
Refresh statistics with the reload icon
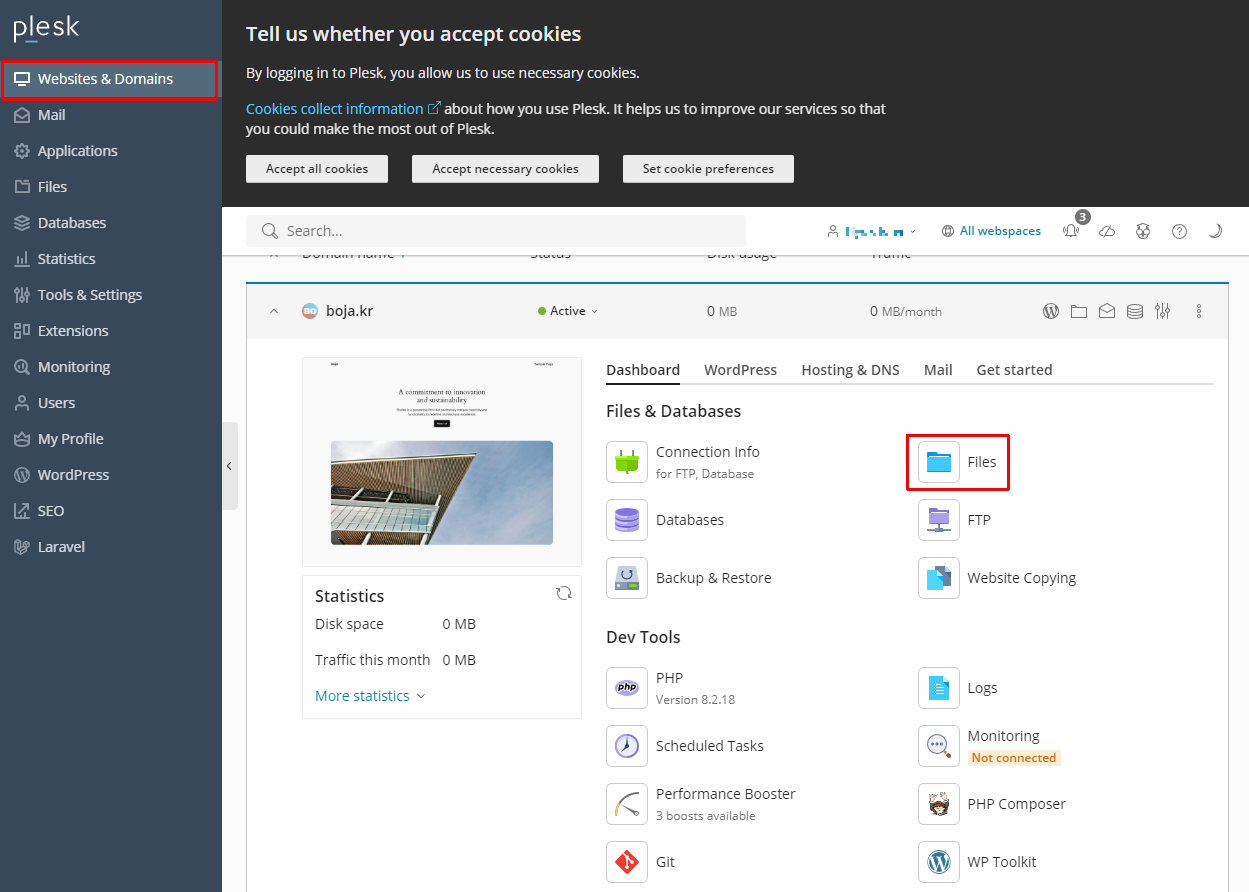[564, 593]
